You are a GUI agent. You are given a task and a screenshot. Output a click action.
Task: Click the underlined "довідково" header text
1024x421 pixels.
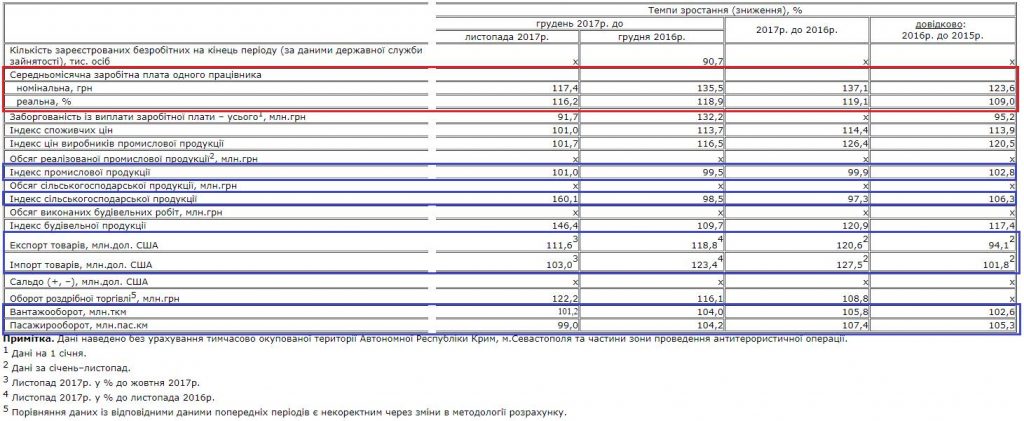pyautogui.click(x=943, y=23)
